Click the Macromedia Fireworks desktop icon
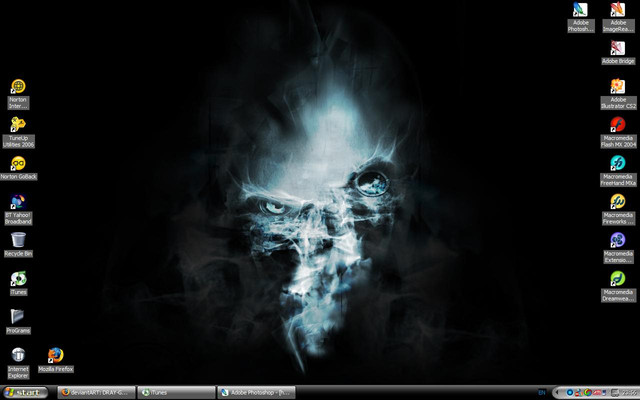 618,210
